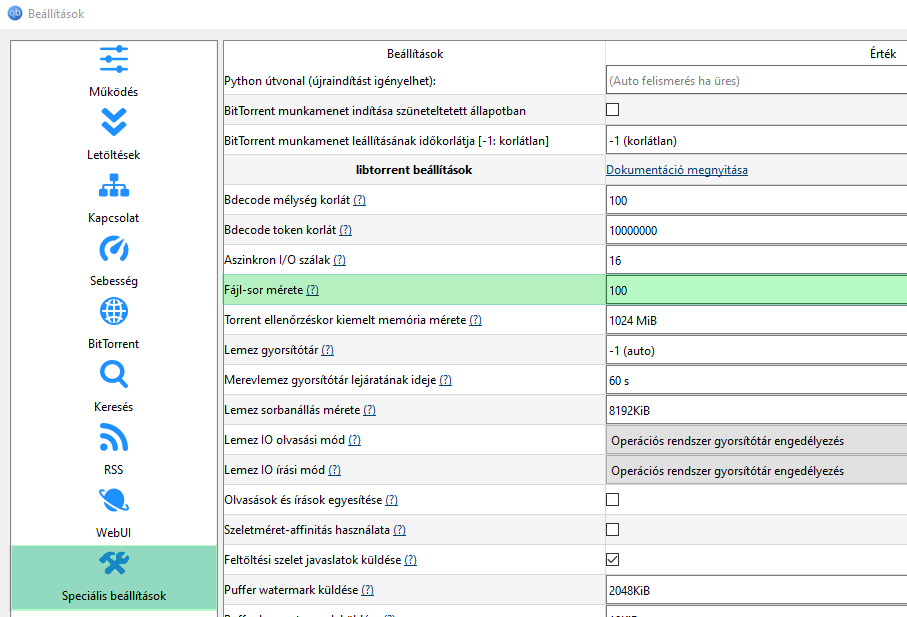Open the Keresés magnifier icon
The width and height of the screenshot is (907, 617).
click(113, 374)
